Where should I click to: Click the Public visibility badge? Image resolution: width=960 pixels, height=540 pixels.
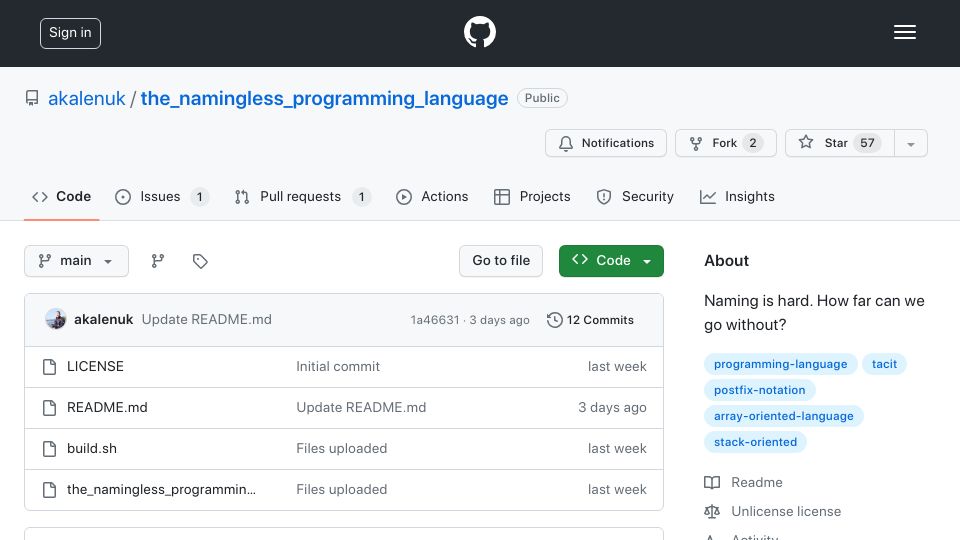pos(542,98)
